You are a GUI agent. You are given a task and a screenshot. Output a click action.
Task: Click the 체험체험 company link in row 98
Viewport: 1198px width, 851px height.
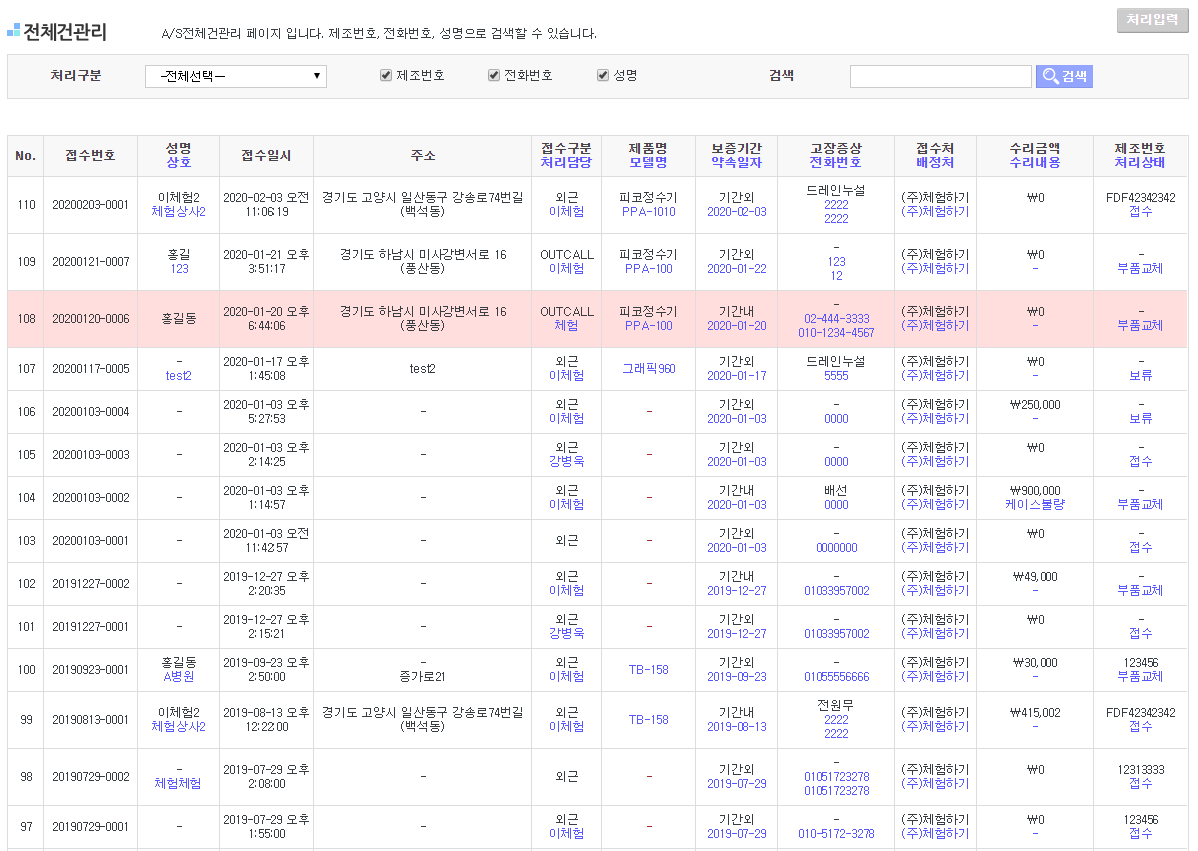178,784
